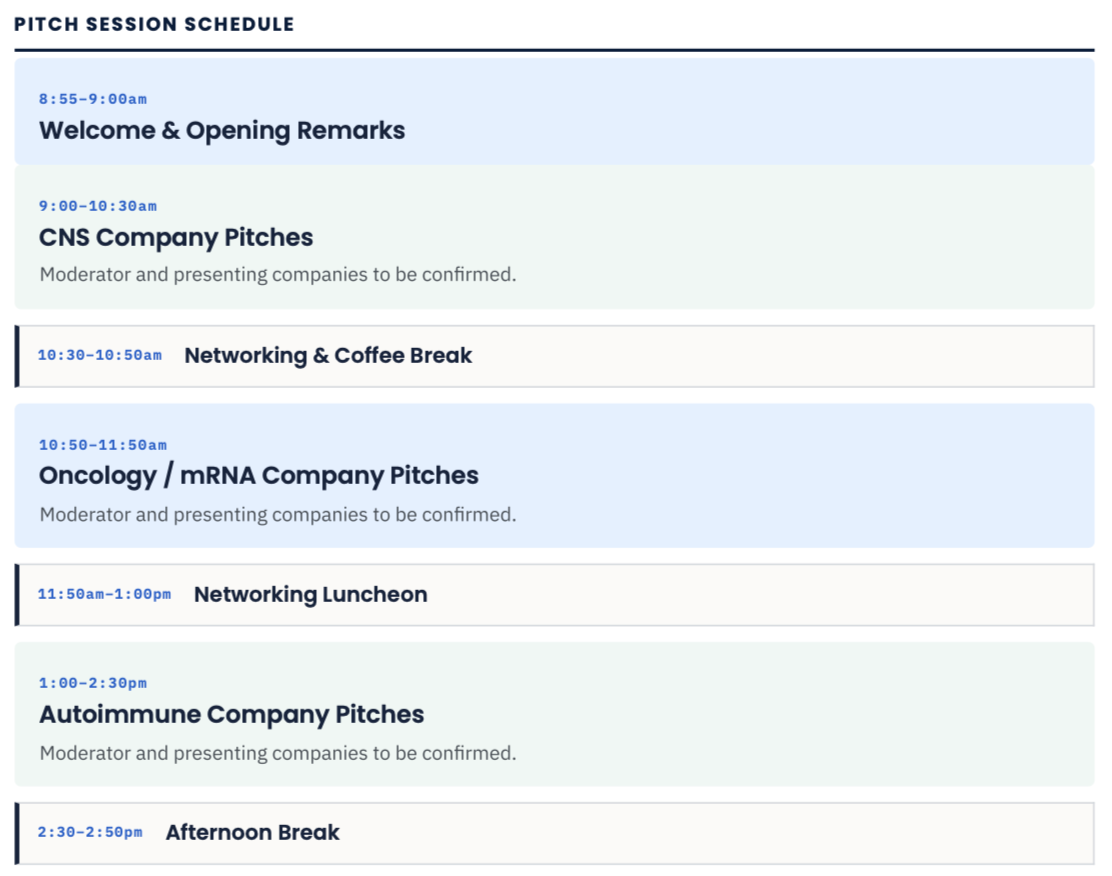Click the Pitch Session Schedule heading

coord(154,24)
